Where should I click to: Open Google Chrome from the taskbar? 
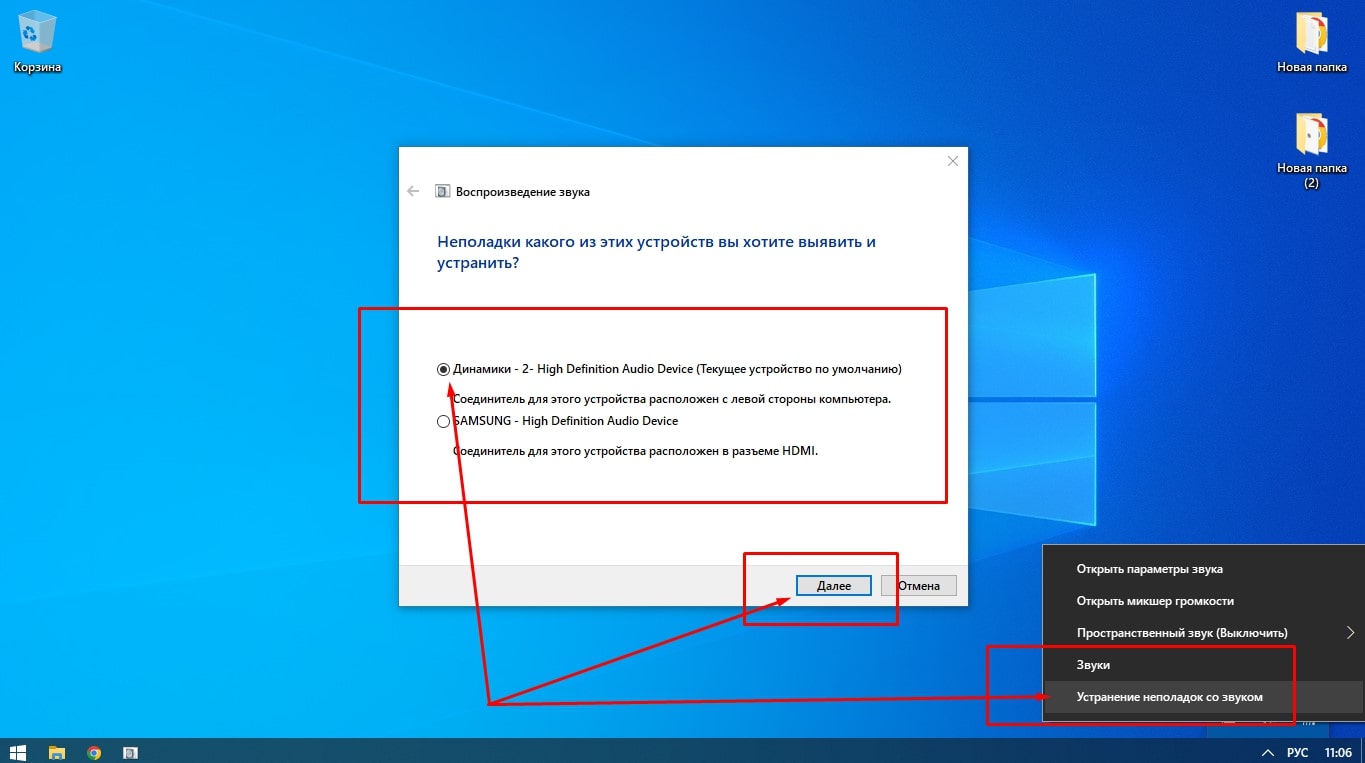pyautogui.click(x=94, y=752)
